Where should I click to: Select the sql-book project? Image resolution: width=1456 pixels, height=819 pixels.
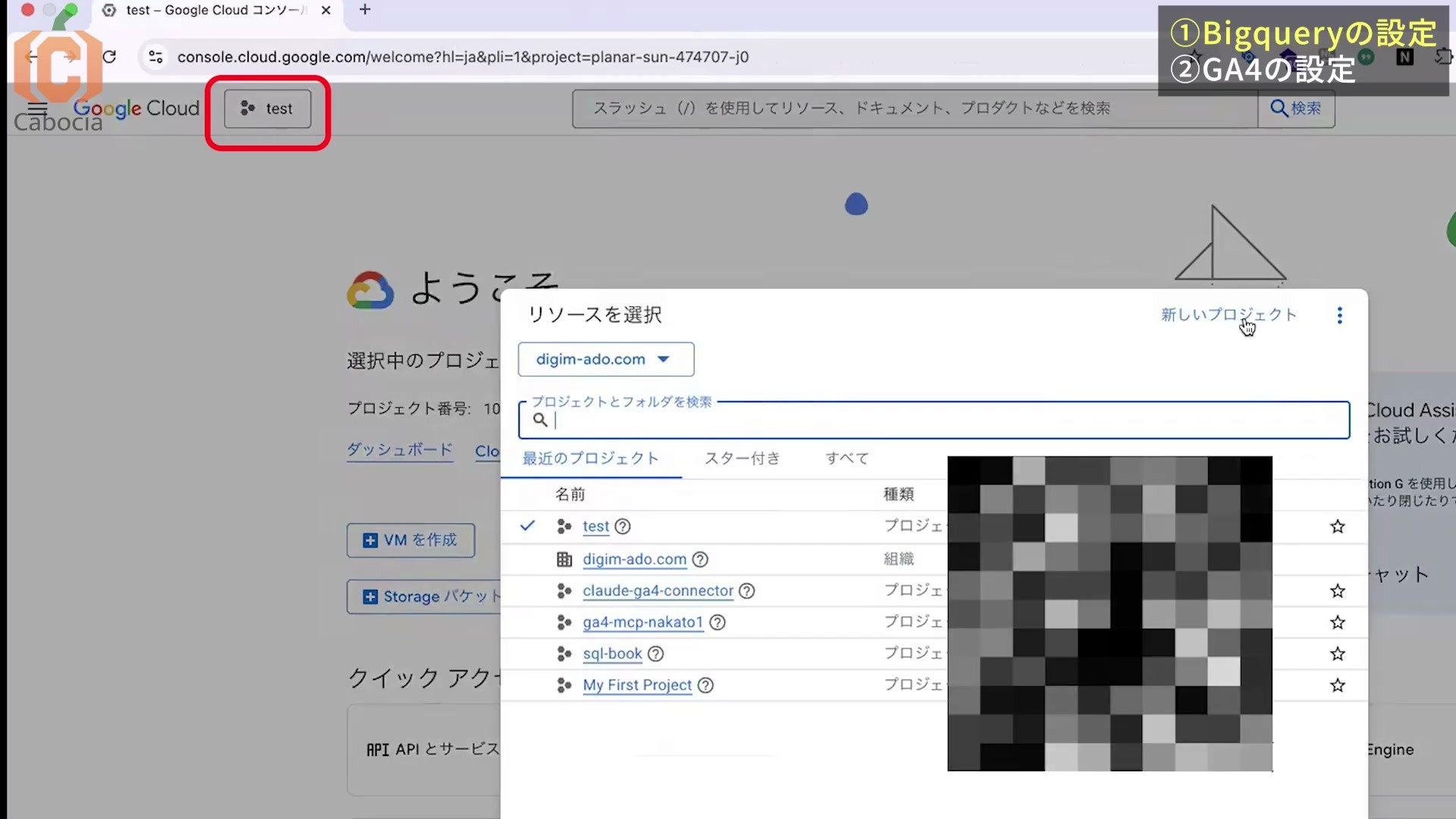tap(613, 654)
